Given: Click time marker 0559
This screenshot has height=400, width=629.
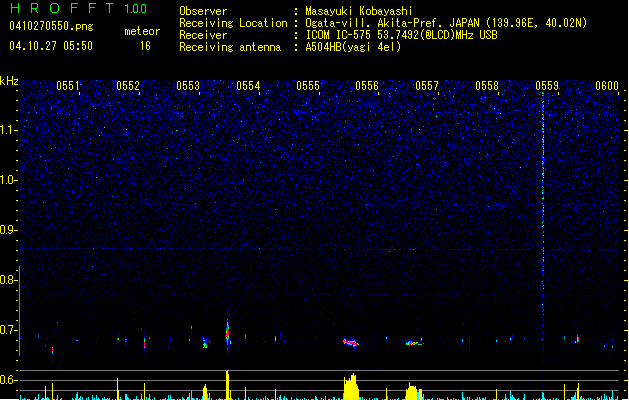Looking at the screenshot, I should pyautogui.click(x=547, y=86).
